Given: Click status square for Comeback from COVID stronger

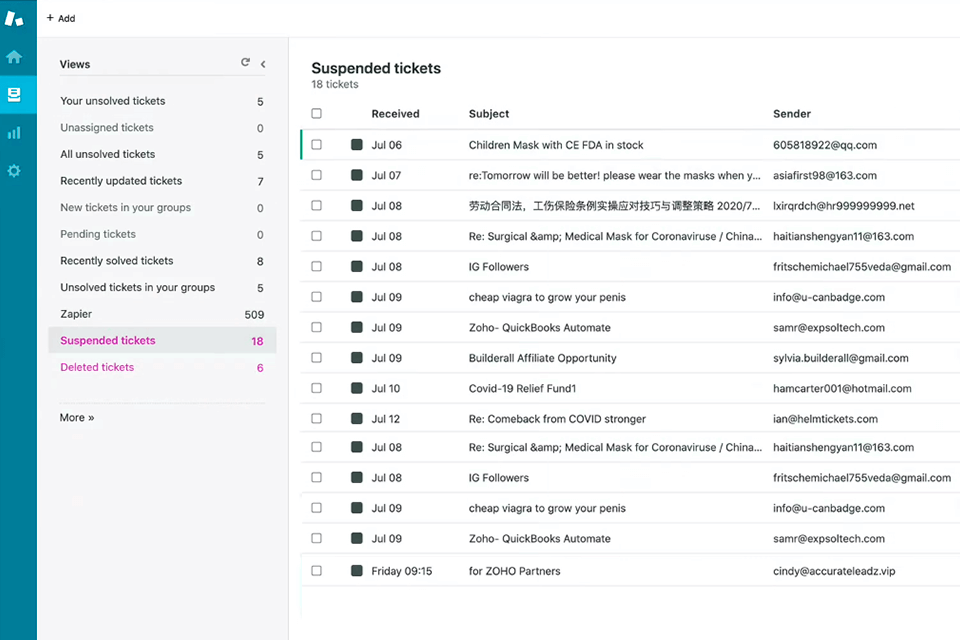Looking at the screenshot, I should [x=356, y=419].
